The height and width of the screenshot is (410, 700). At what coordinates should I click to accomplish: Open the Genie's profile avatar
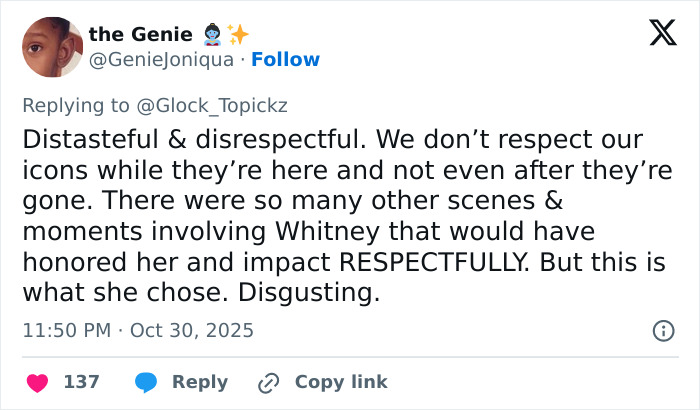(x=51, y=47)
